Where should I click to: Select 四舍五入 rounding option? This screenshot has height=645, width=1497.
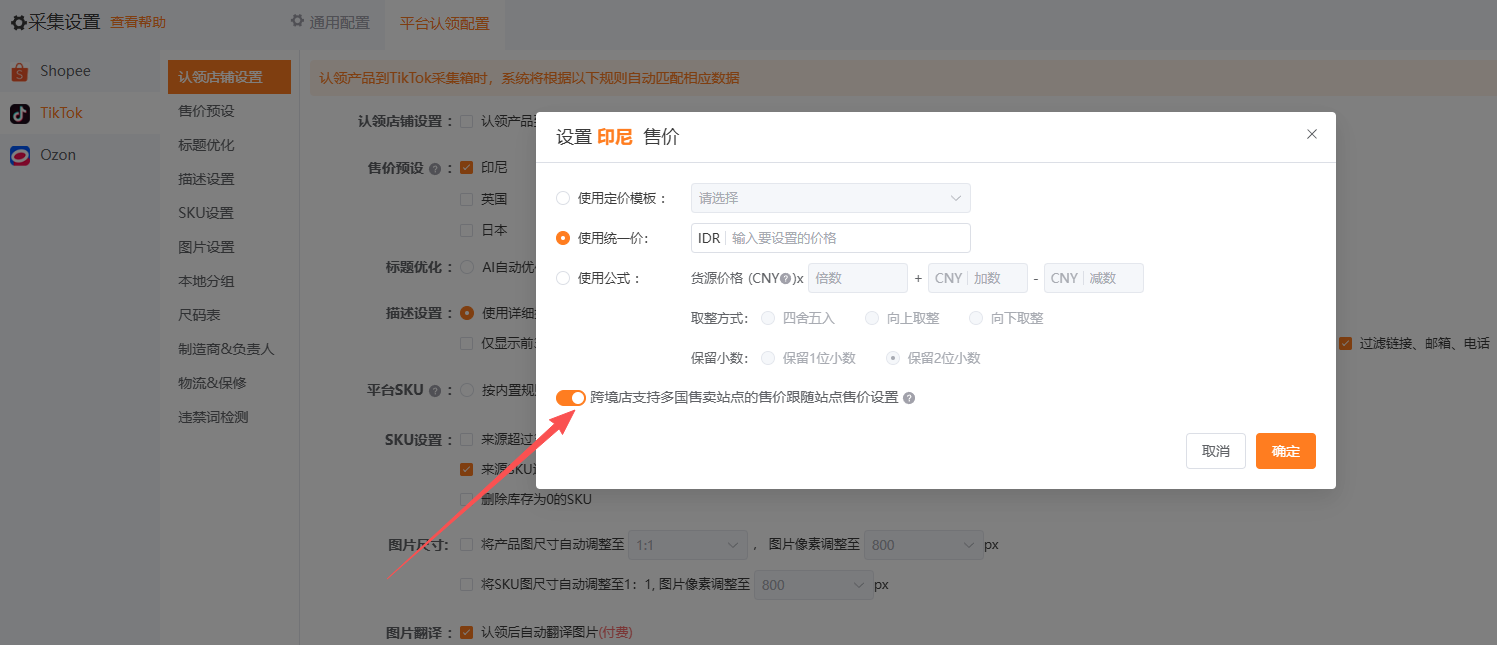(x=768, y=318)
